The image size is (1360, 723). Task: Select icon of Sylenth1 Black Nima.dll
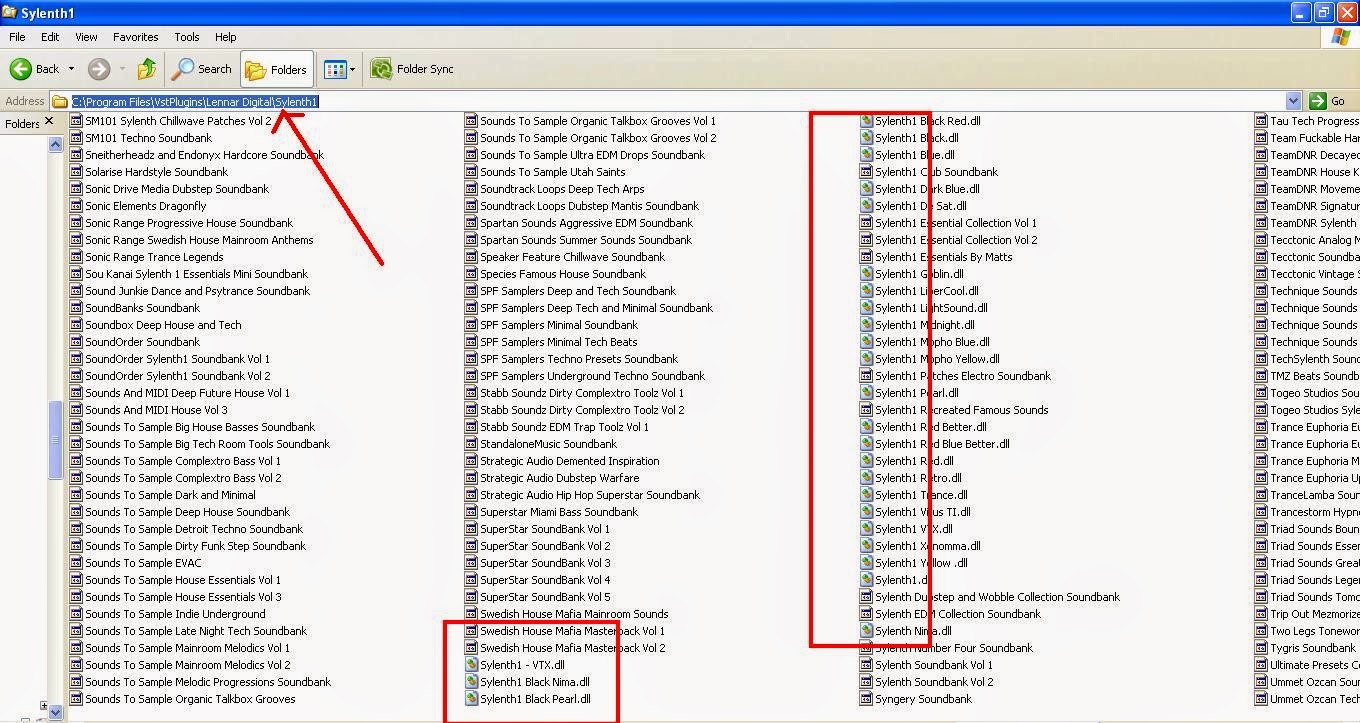pyautogui.click(x=472, y=682)
